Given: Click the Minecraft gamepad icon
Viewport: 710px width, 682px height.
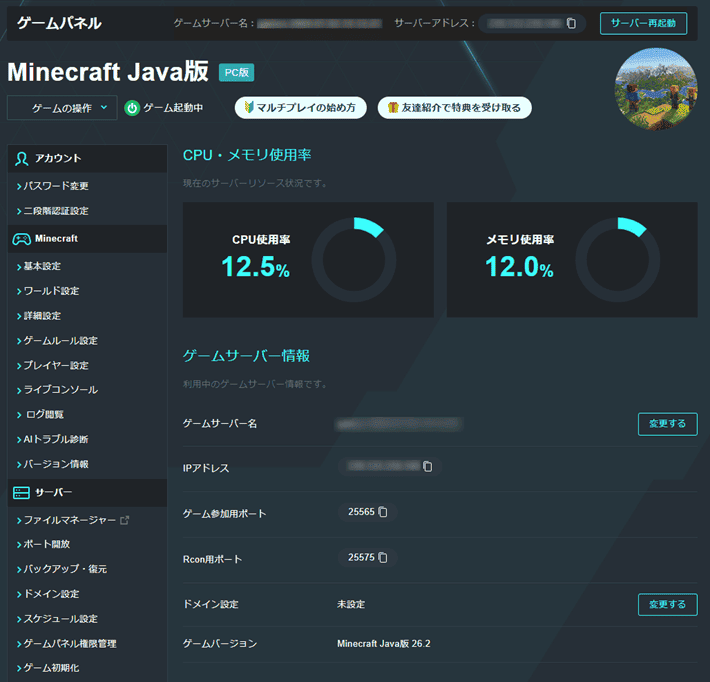Looking at the screenshot, I should (x=21, y=239).
